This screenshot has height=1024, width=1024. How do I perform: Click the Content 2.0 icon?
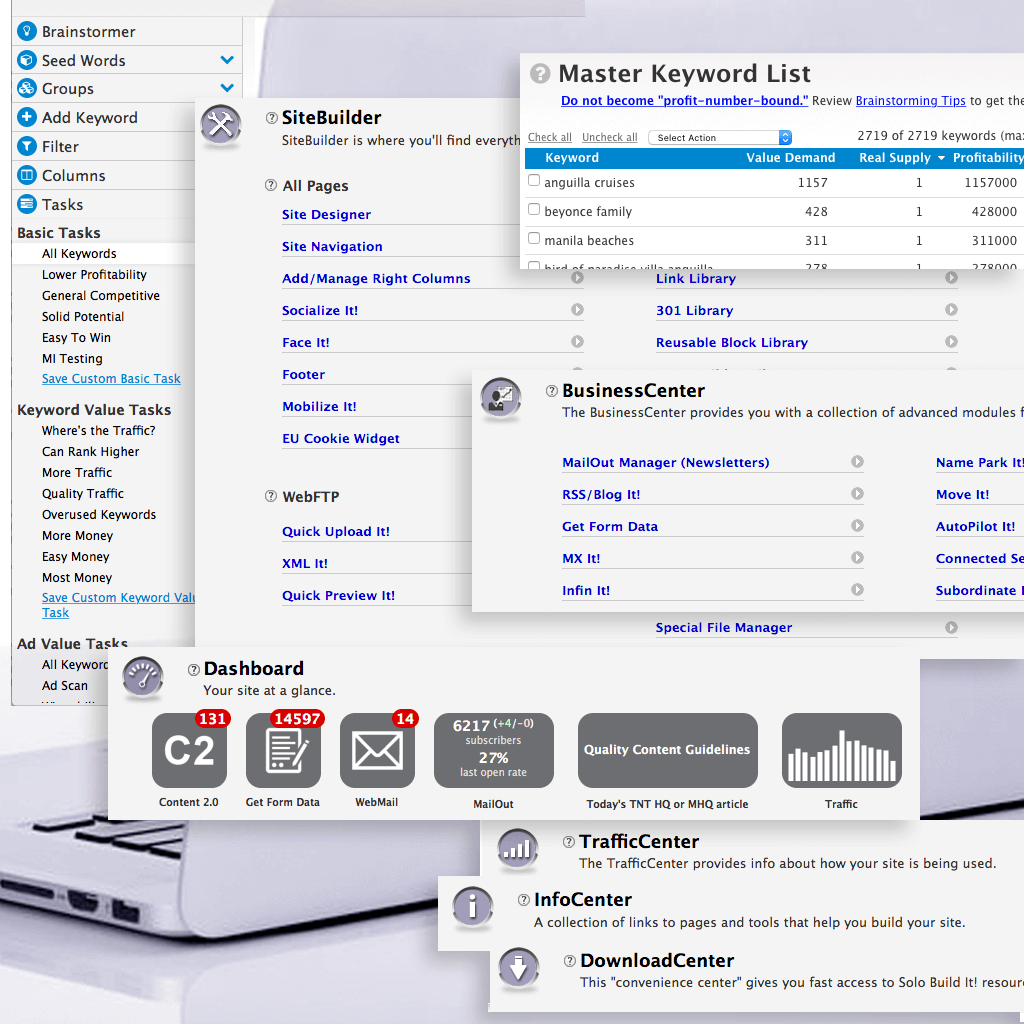189,750
